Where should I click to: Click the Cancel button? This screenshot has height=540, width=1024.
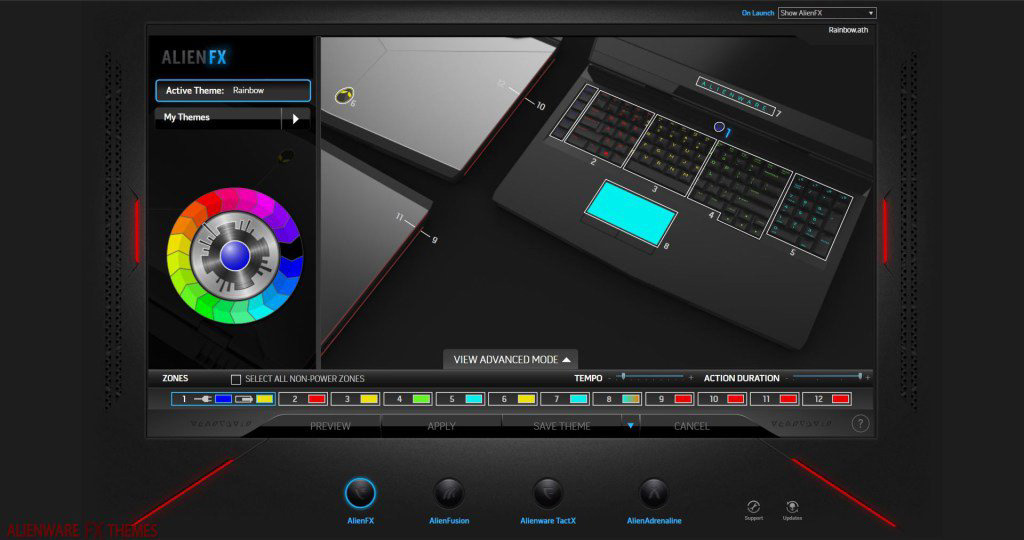click(692, 426)
